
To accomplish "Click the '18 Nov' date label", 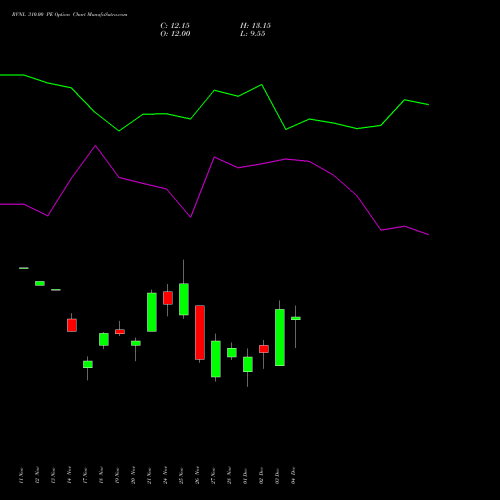I will (x=101, y=475).
